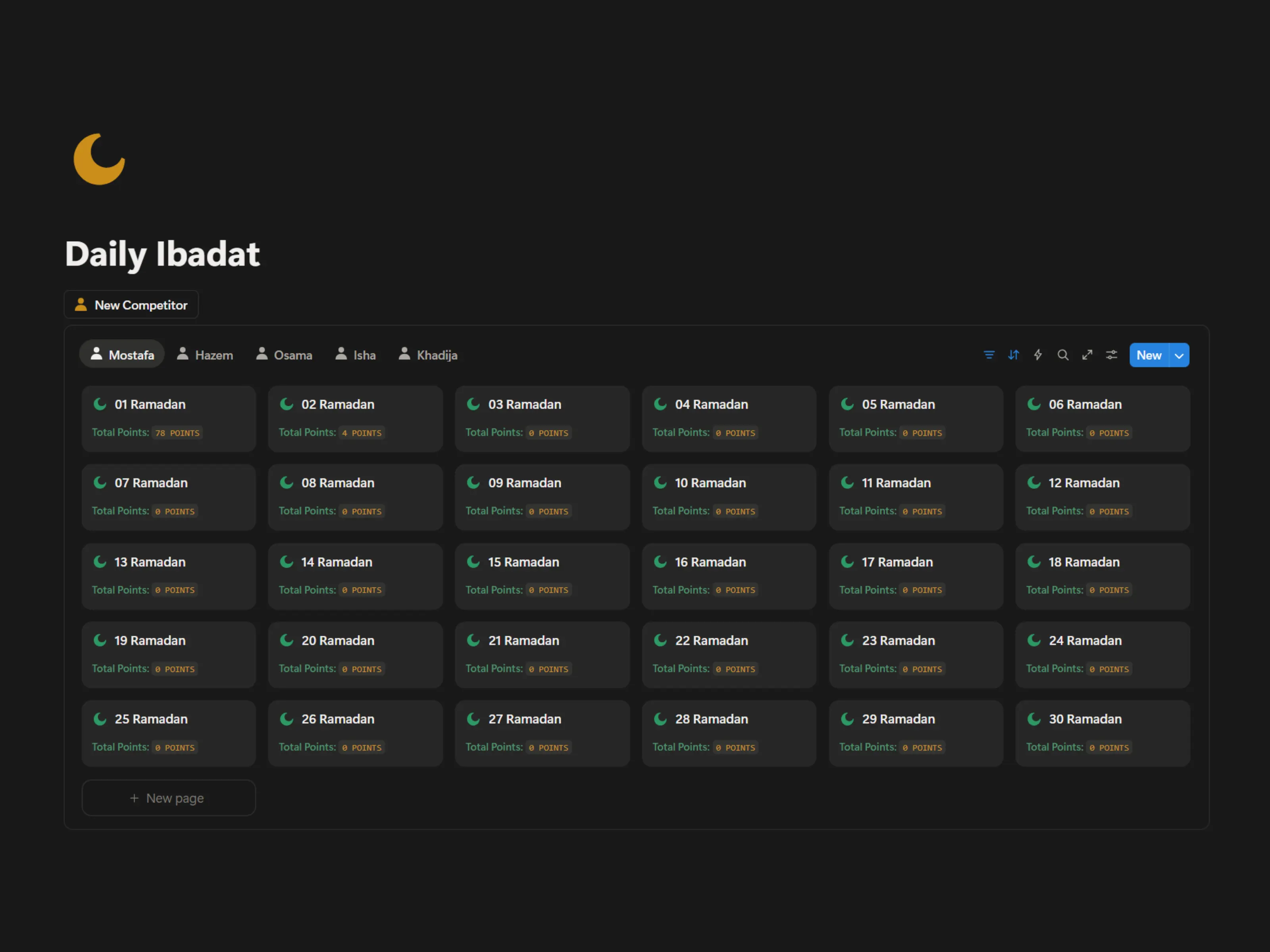Switch to the Osama tab
1270x952 pixels.
pos(284,355)
